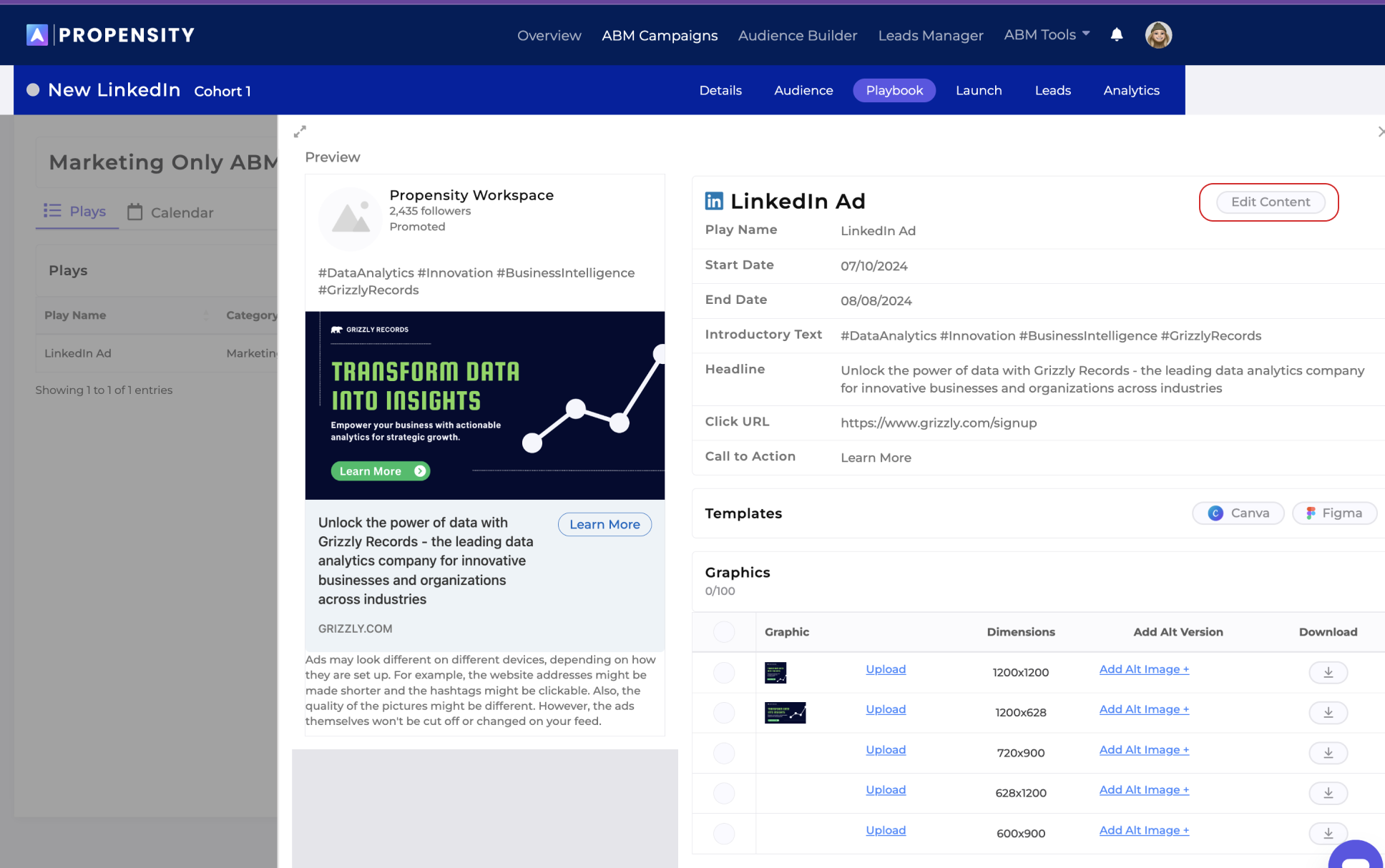Open the 1200x1200 graphic thumbnail

click(775, 672)
